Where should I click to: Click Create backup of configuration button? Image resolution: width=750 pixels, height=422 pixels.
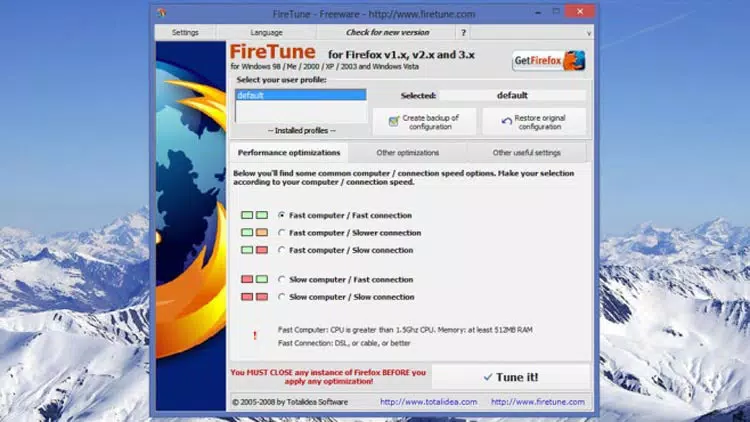click(424, 122)
